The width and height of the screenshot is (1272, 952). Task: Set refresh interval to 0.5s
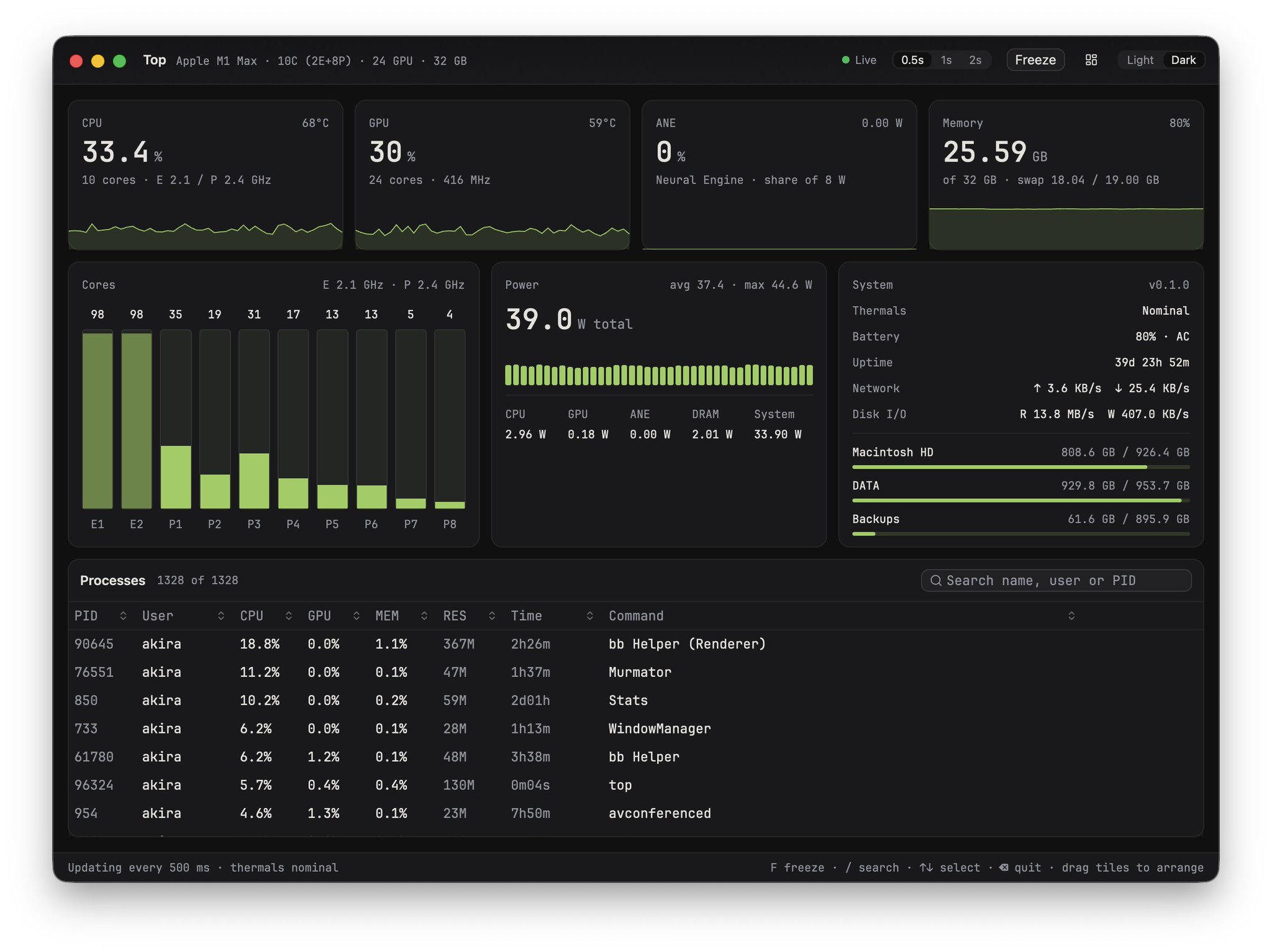click(912, 60)
